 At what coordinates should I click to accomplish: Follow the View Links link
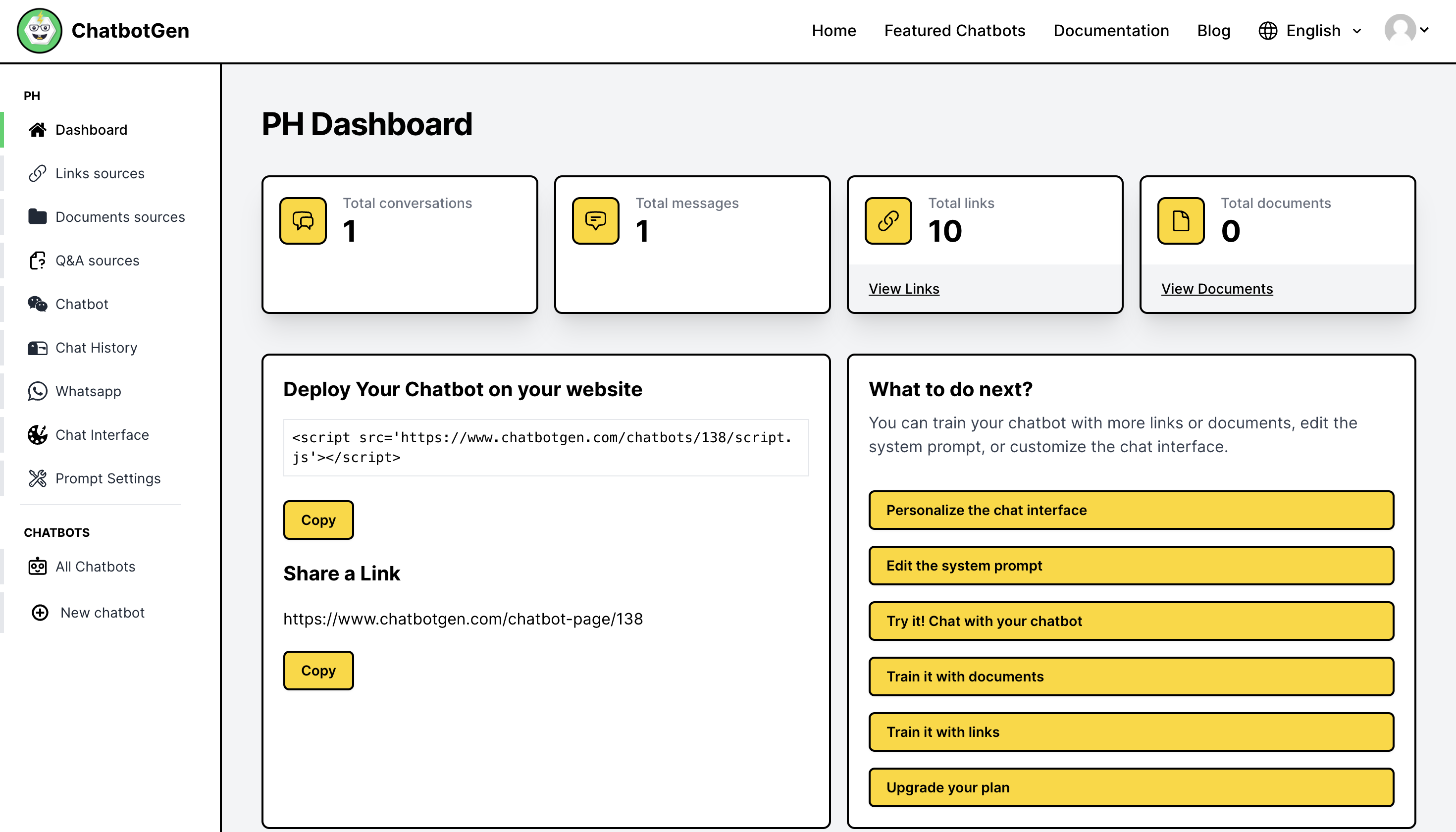pos(903,289)
